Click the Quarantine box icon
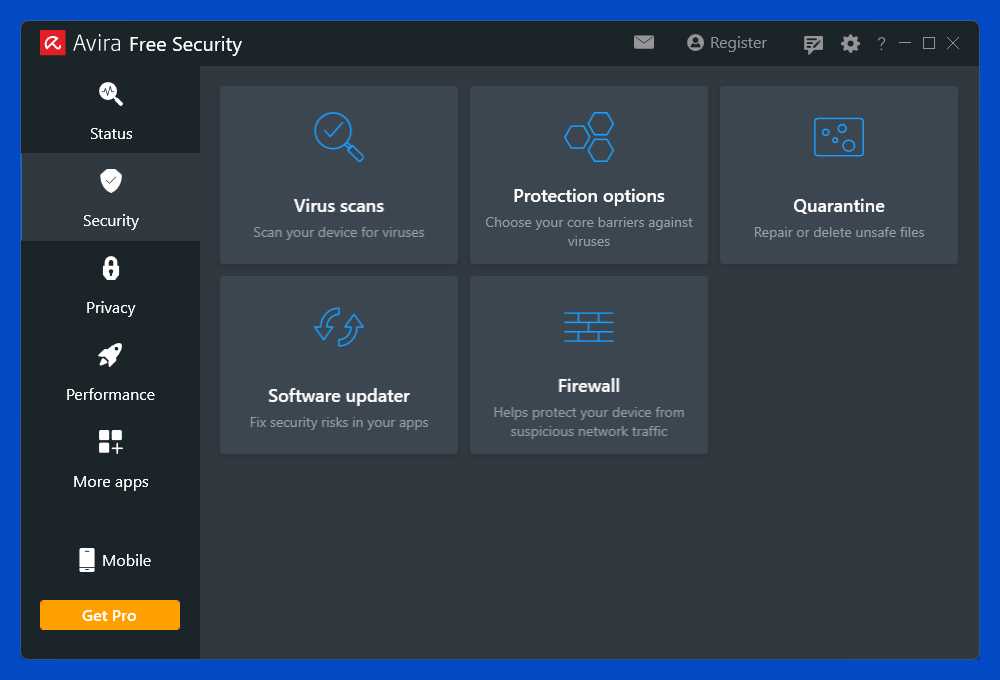Screen dimensions: 1000x680 839,137
